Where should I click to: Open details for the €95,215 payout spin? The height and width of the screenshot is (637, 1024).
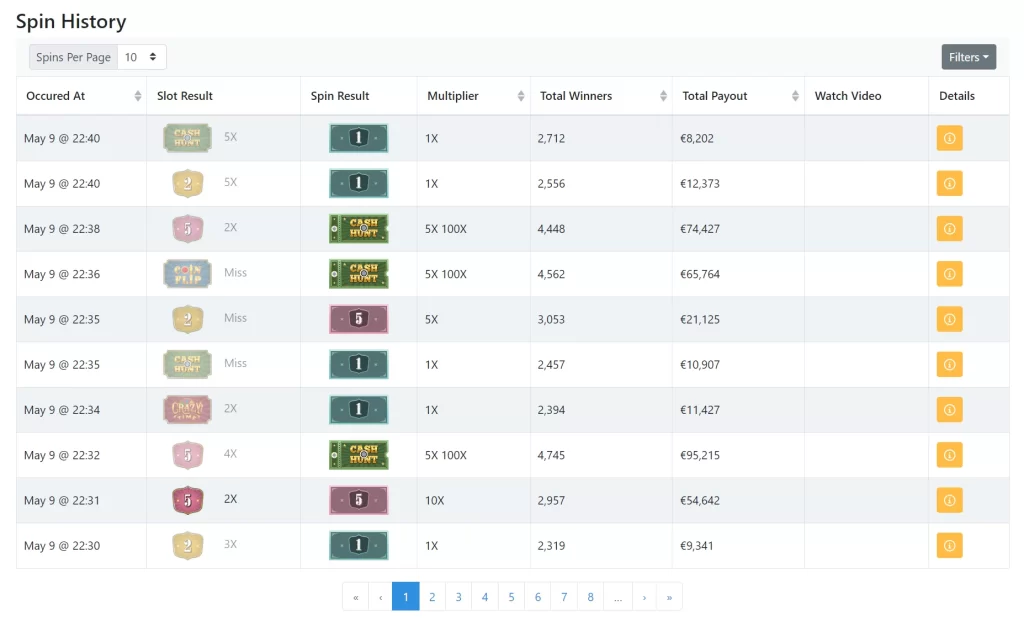(x=949, y=455)
